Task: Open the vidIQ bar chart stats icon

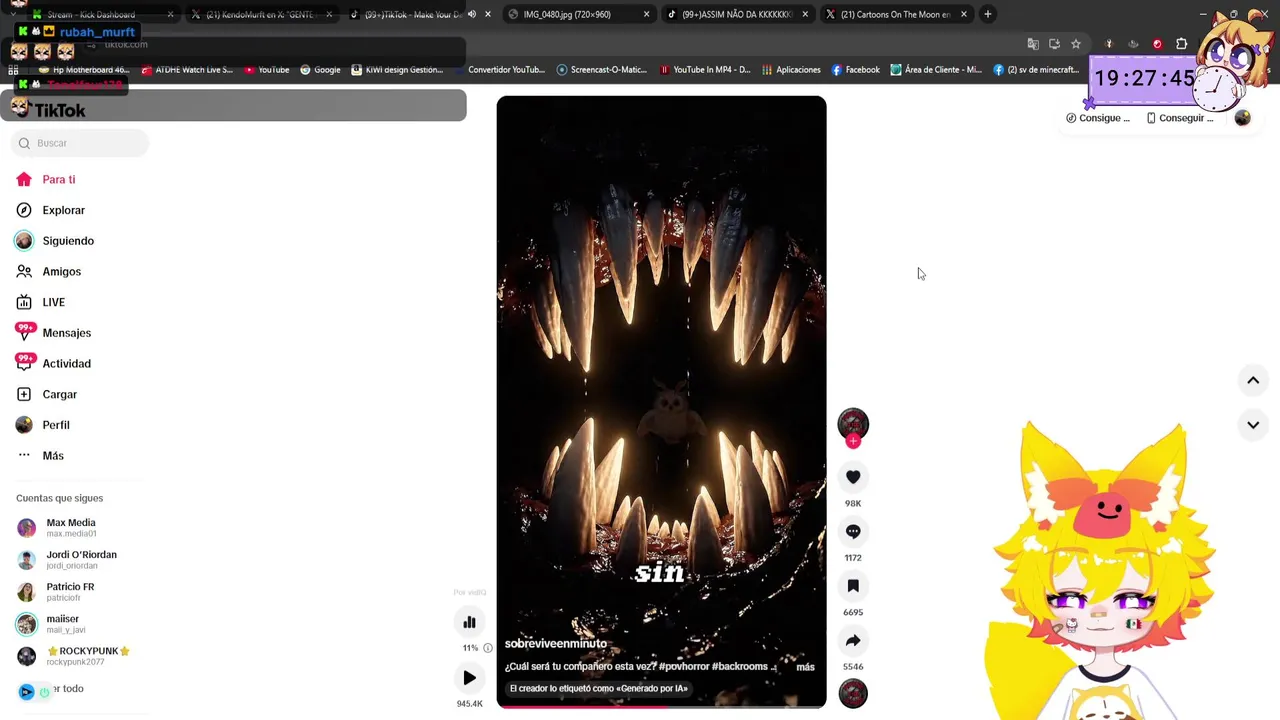Action: [x=469, y=622]
